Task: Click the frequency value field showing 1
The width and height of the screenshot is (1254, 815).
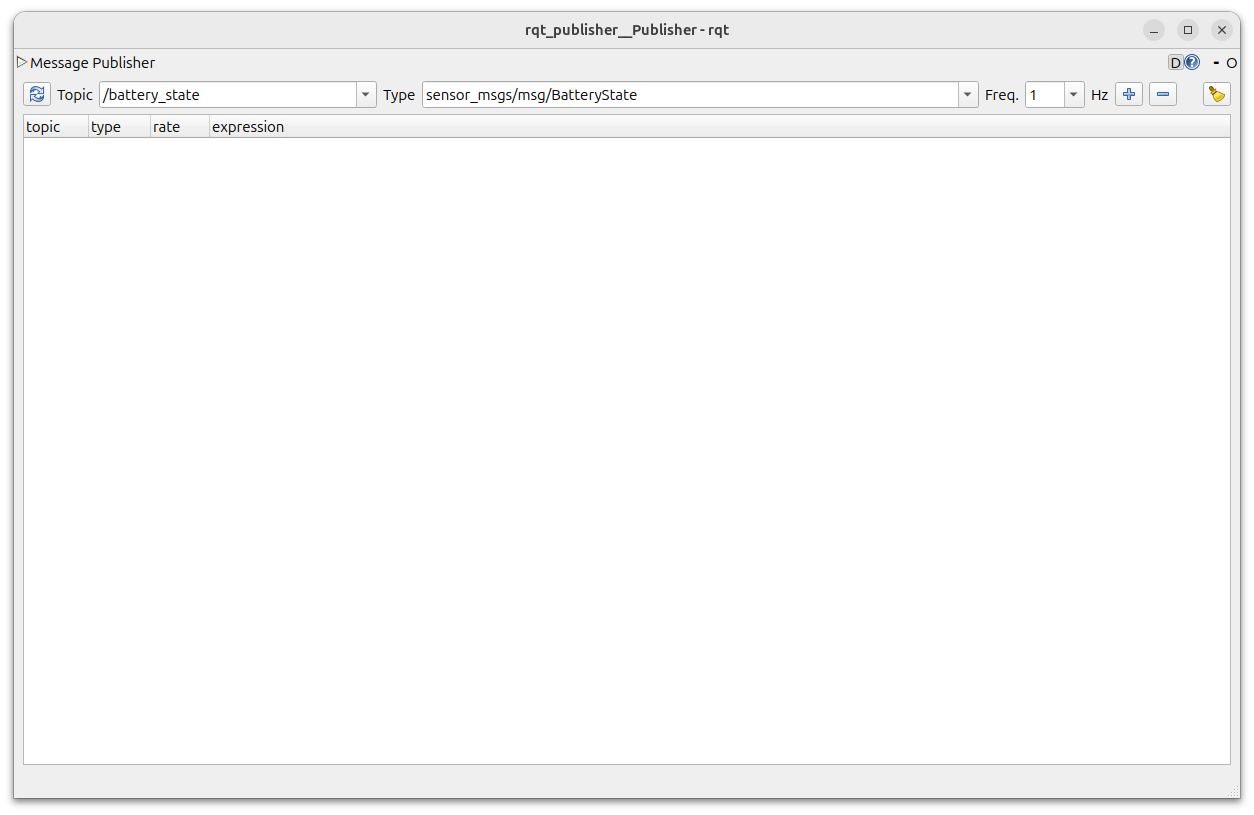Action: pos(1044,95)
